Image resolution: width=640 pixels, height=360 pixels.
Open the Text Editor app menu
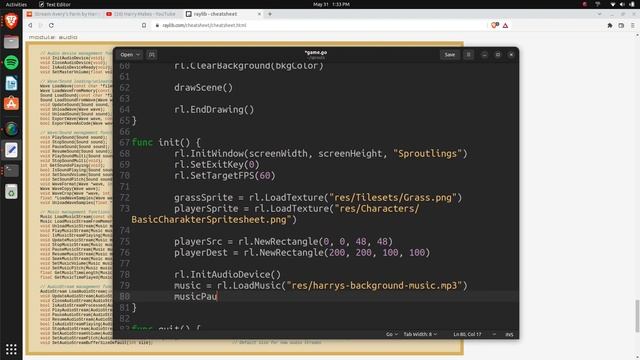pos(55,4)
